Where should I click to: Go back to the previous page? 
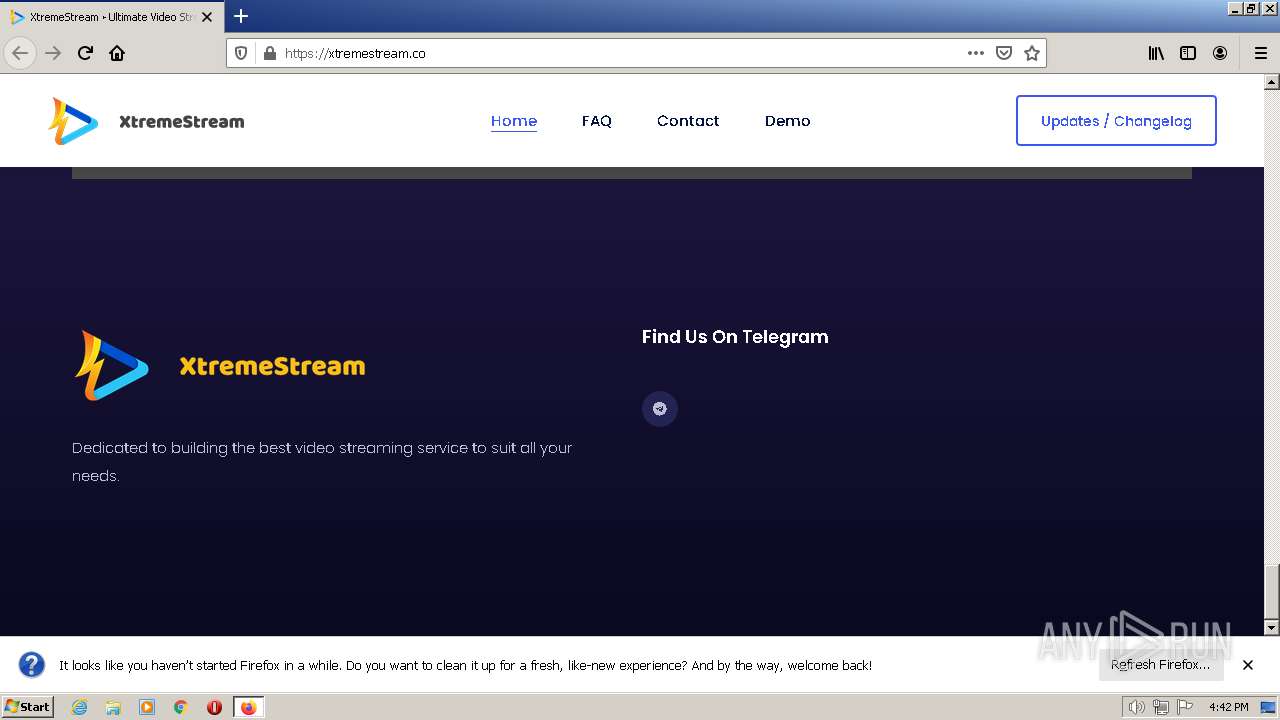coord(20,53)
